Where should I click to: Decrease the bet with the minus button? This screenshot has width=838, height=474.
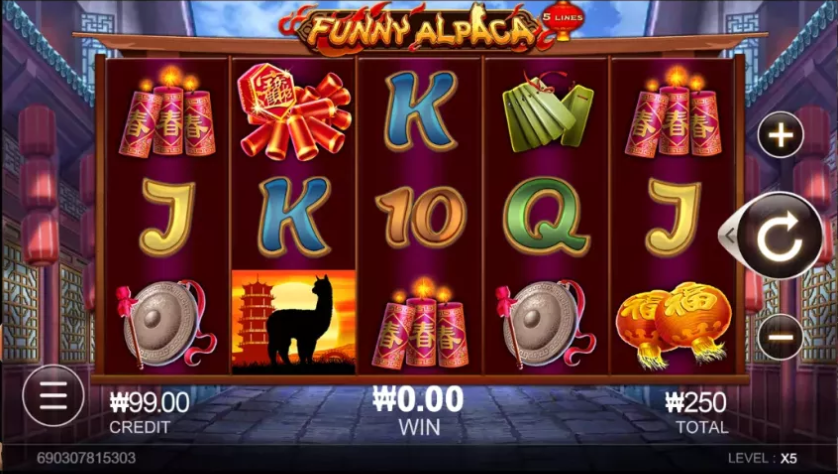pos(780,337)
